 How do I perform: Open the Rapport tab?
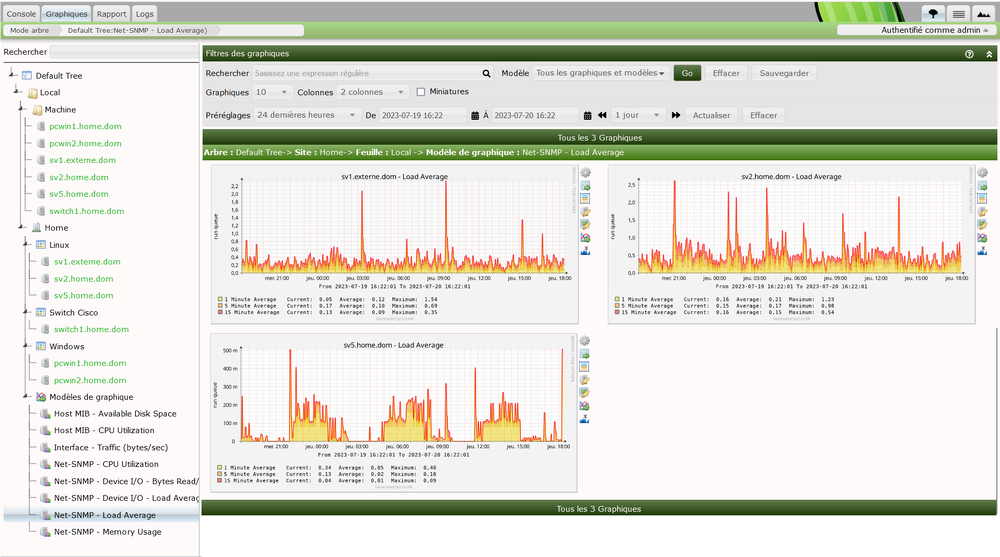112,13
